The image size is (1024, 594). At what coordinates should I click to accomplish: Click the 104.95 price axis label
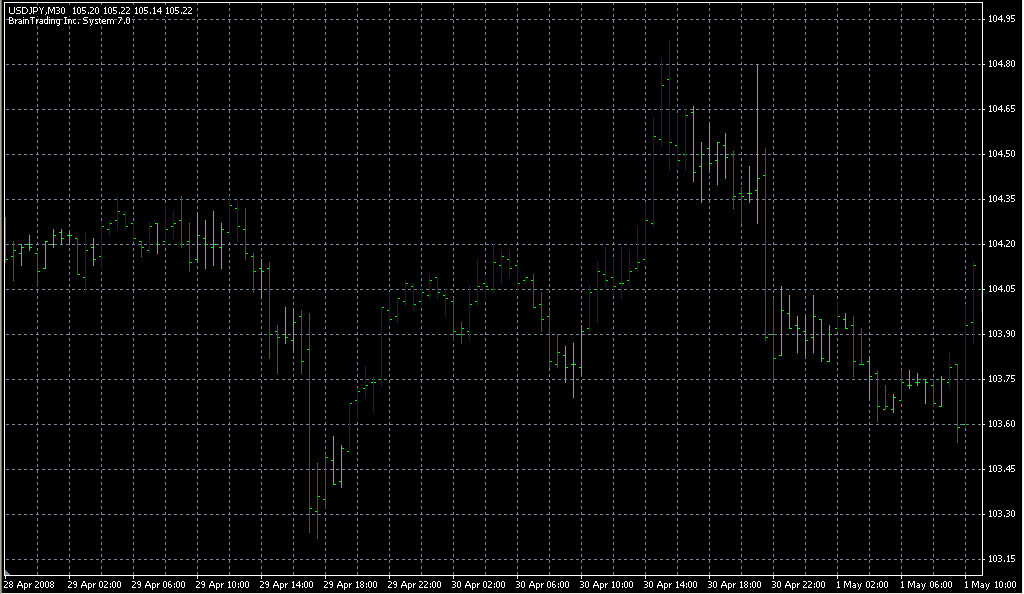click(1000, 19)
